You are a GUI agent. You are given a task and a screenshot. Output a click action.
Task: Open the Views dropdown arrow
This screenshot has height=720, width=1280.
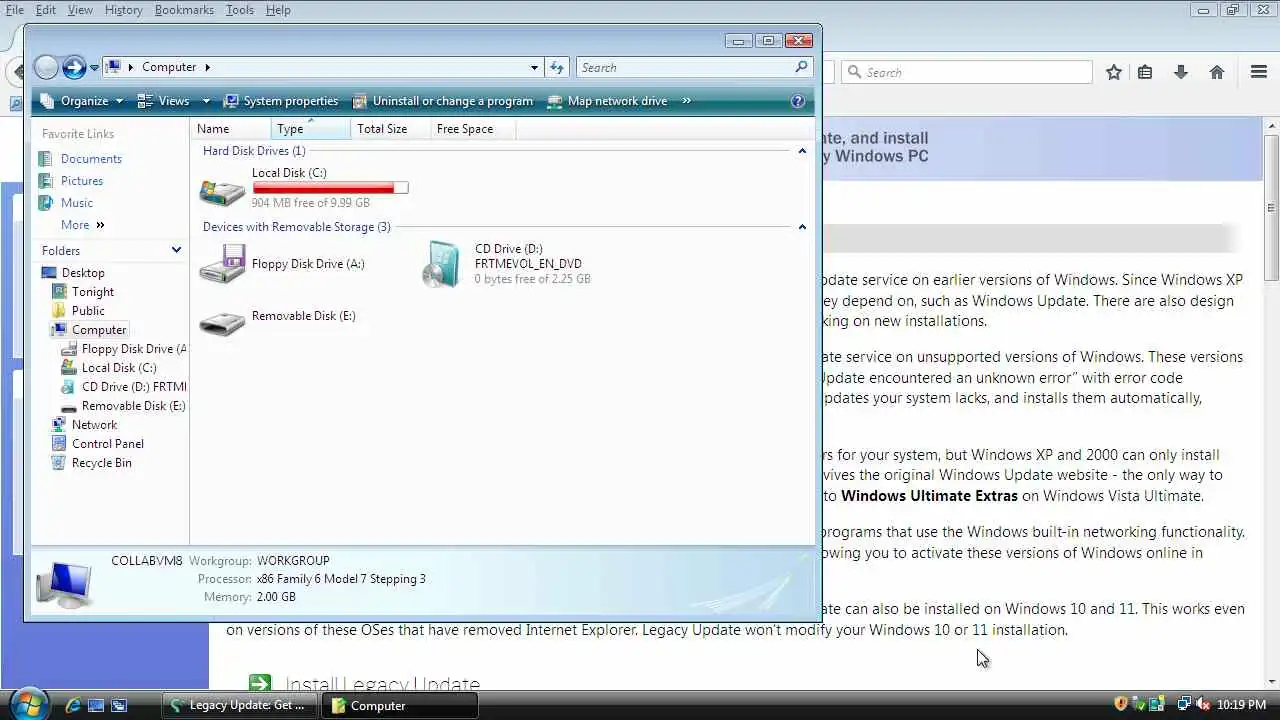[206, 101]
